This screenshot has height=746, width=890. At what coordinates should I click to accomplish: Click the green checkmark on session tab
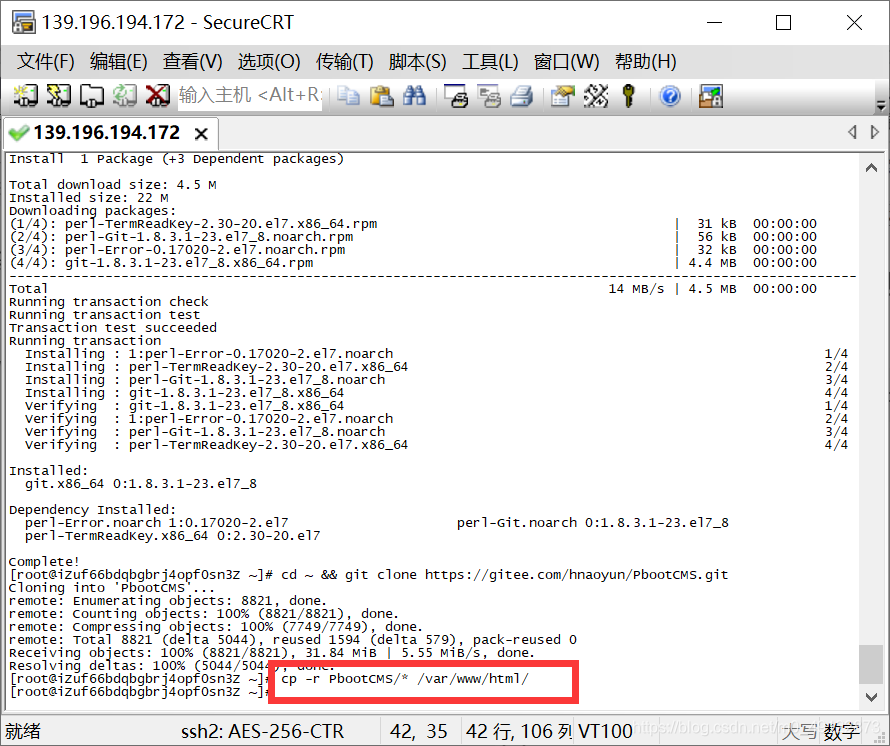click(x=19, y=133)
